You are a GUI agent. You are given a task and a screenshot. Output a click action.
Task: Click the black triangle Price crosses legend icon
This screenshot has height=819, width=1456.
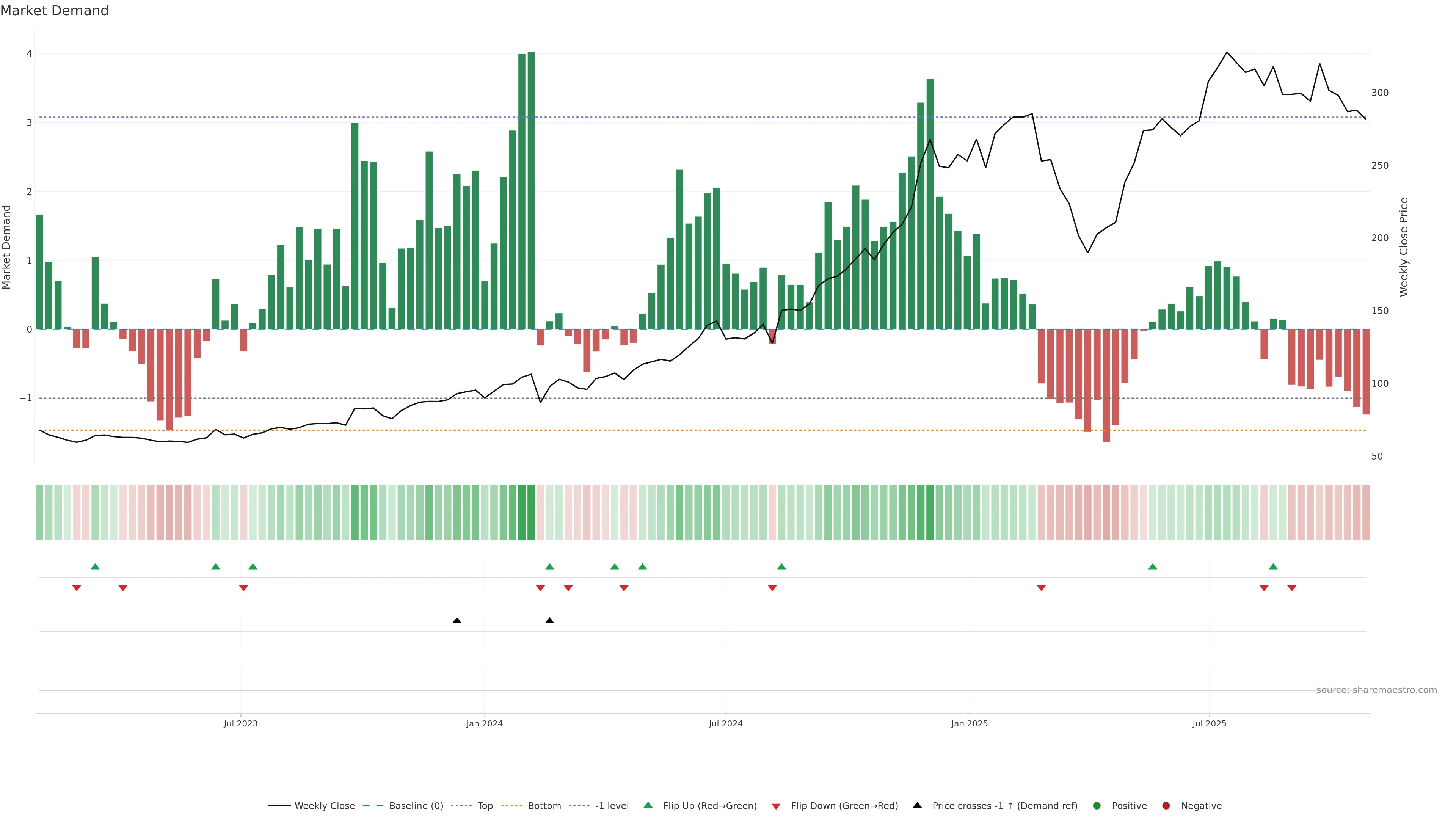pos(917,805)
